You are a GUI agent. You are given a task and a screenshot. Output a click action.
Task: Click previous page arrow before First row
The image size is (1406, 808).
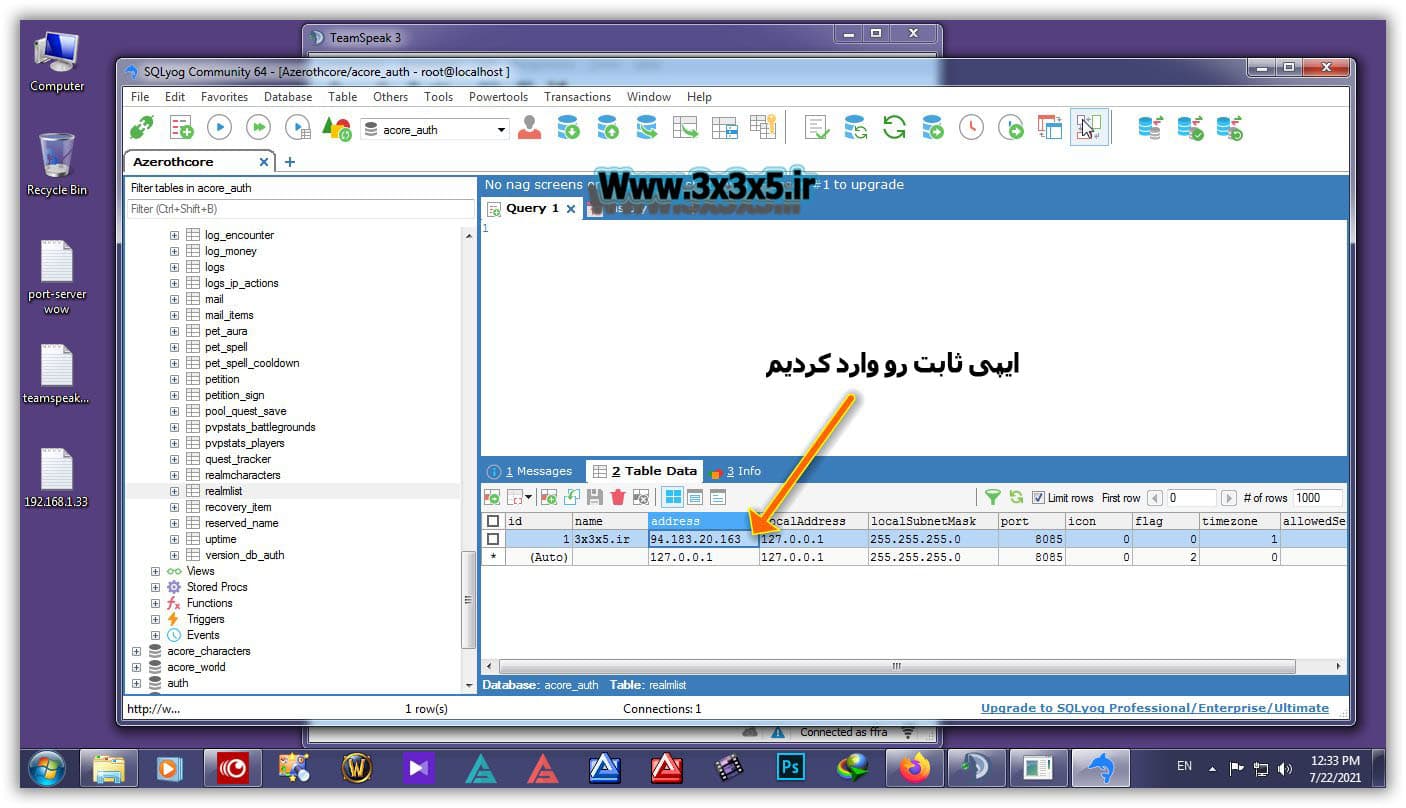[x=1155, y=497]
